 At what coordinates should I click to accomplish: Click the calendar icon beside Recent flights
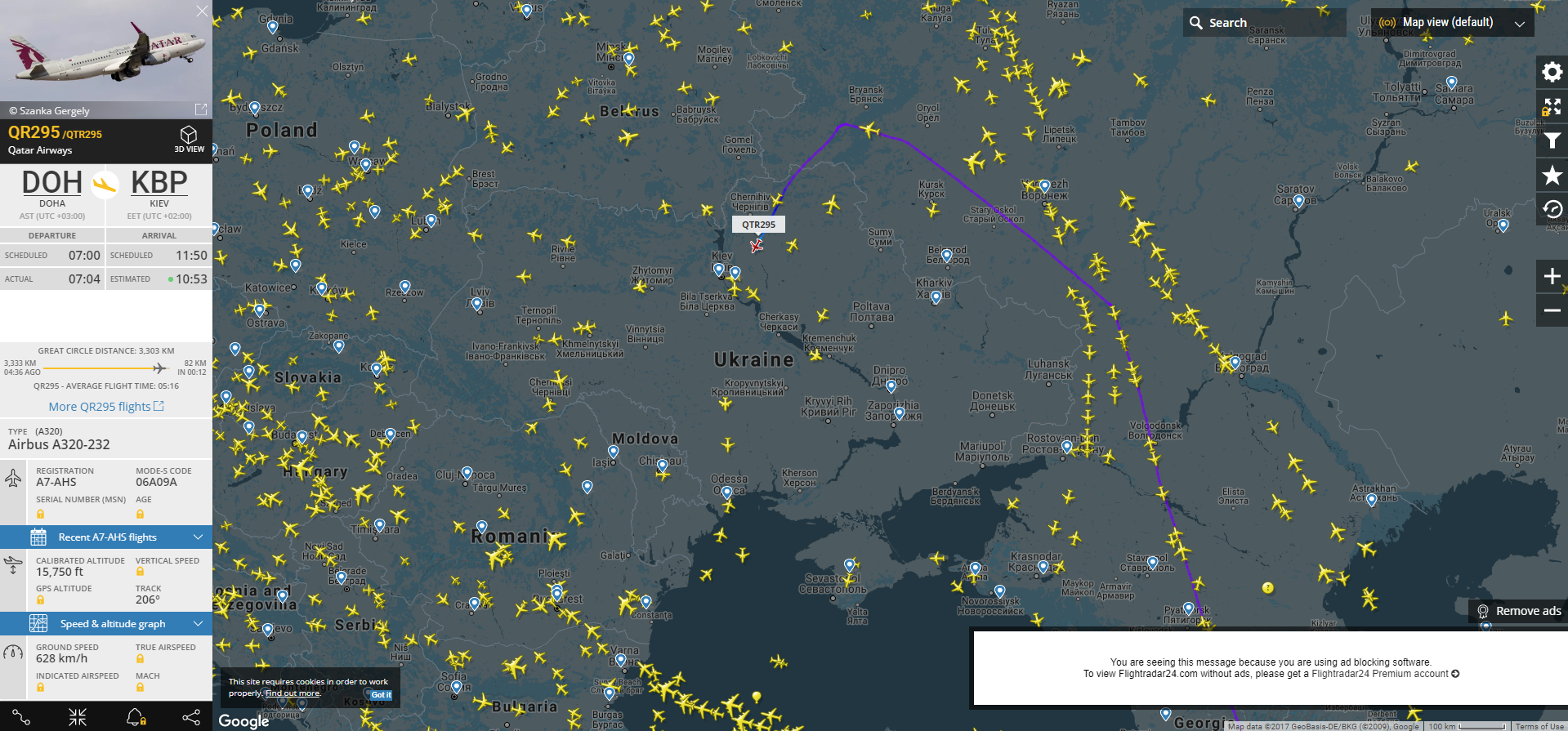[38, 537]
